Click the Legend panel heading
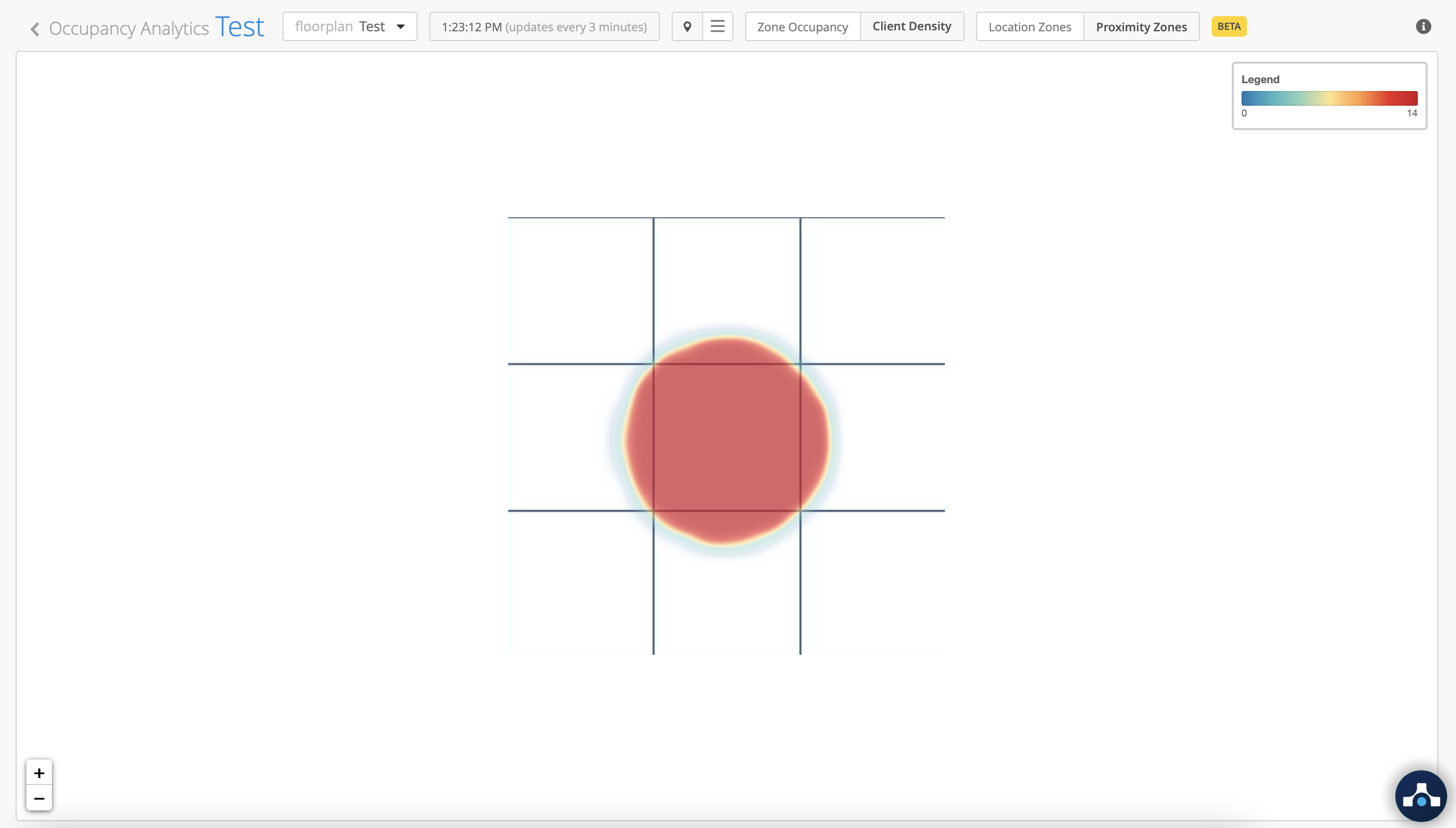The image size is (1456, 828). pos(1260,80)
